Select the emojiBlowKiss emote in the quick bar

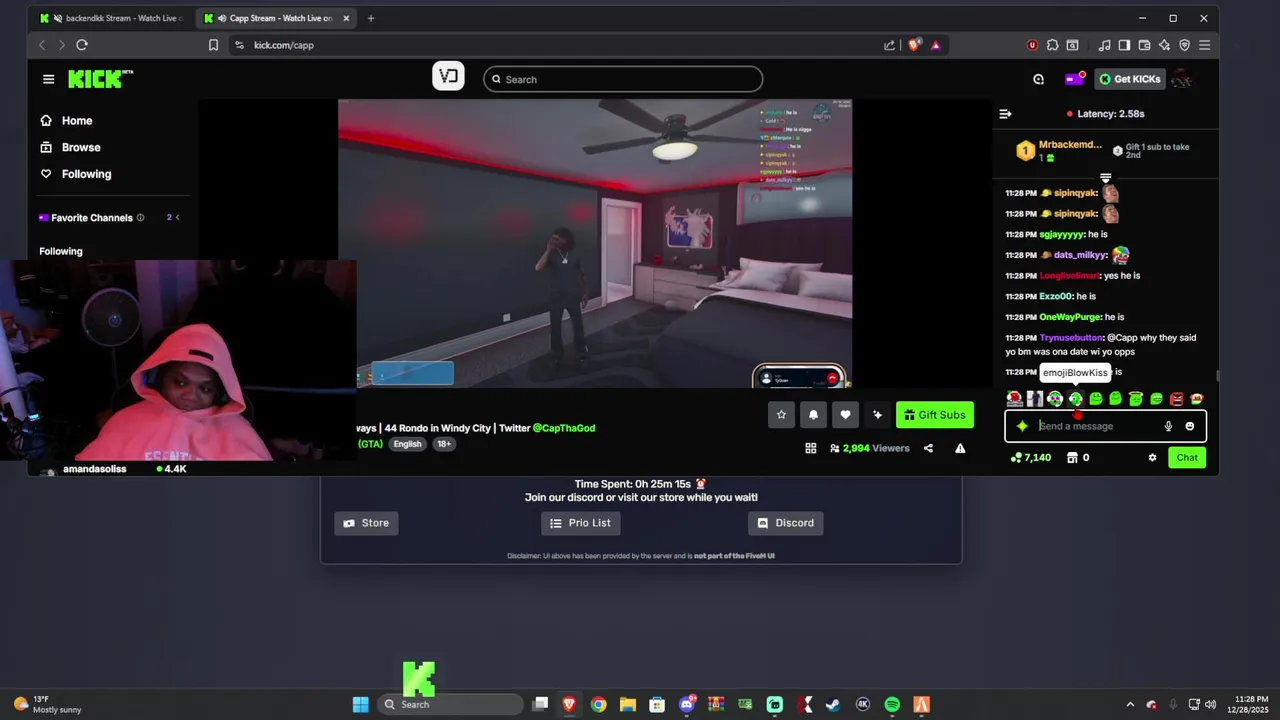[1076, 399]
